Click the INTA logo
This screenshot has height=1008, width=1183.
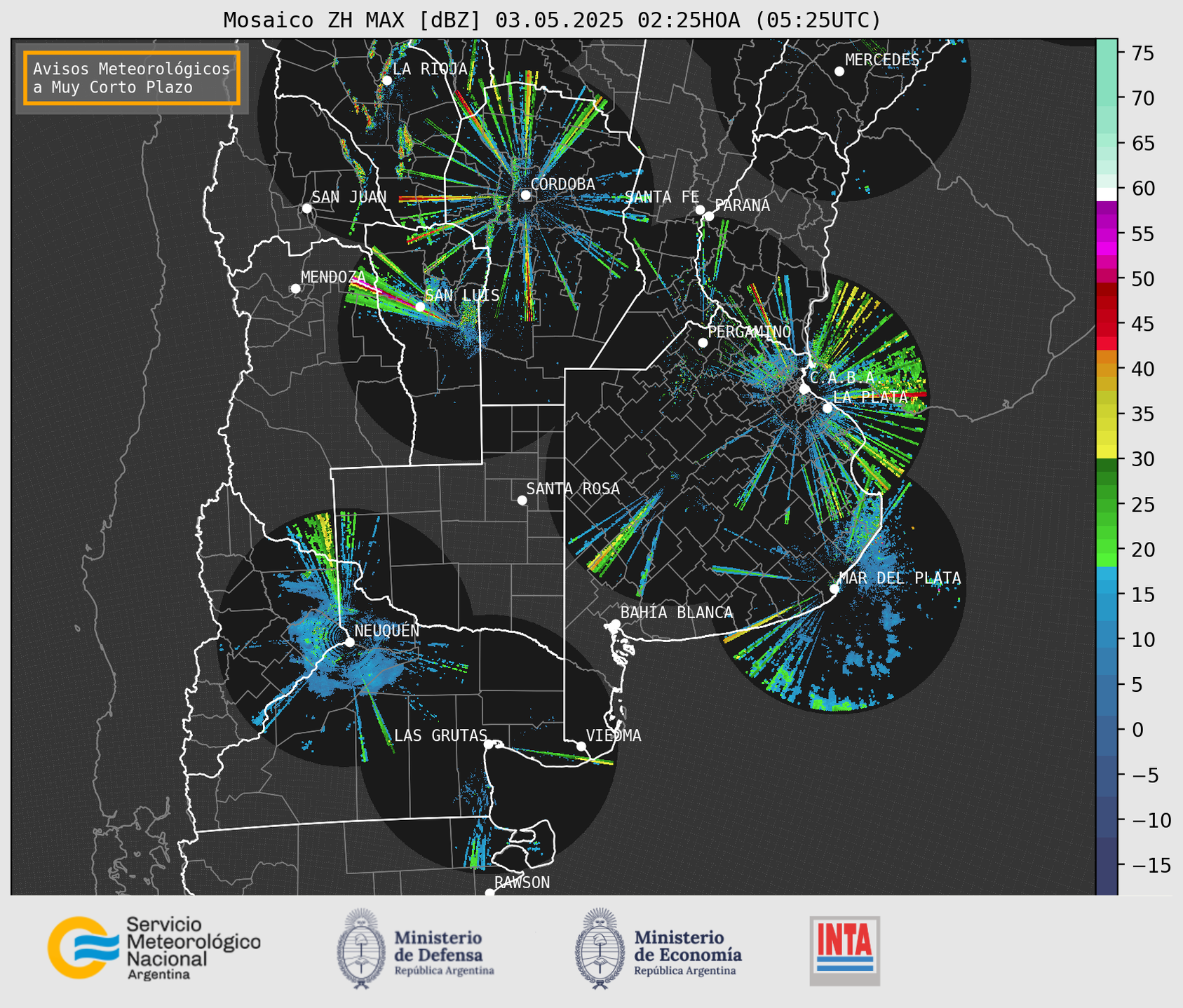pyautogui.click(x=844, y=951)
